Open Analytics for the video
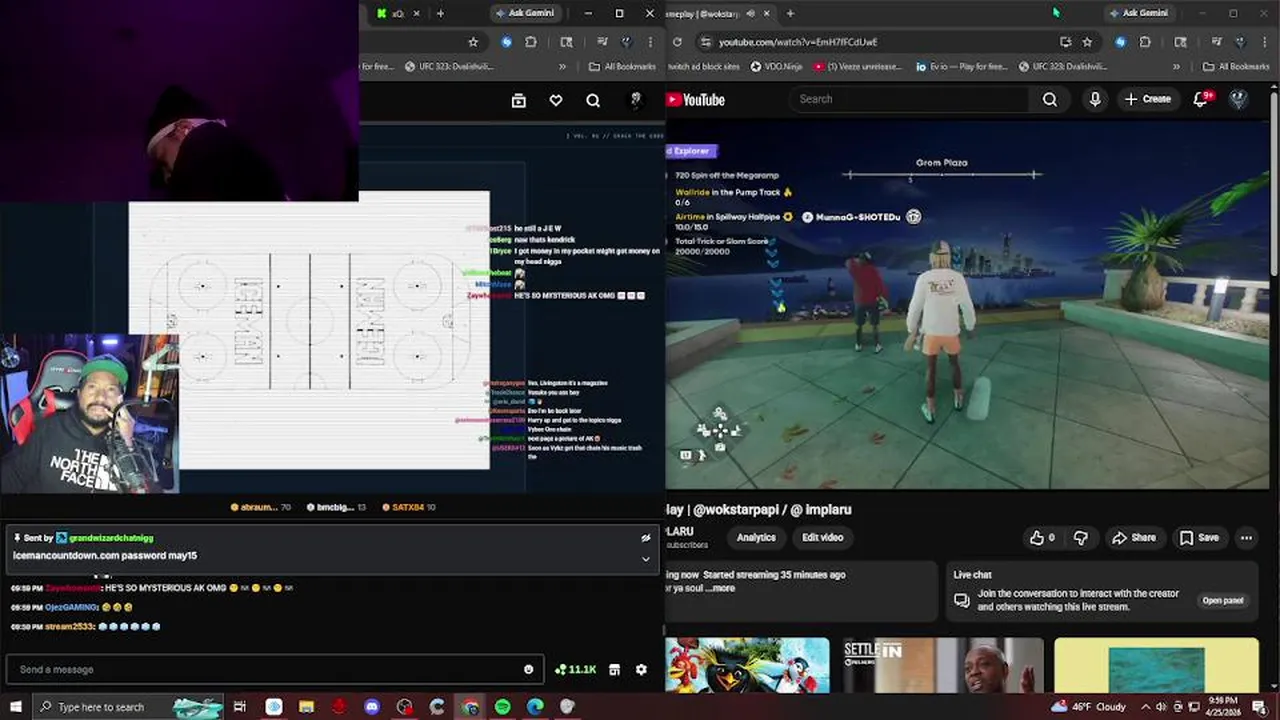 click(756, 538)
